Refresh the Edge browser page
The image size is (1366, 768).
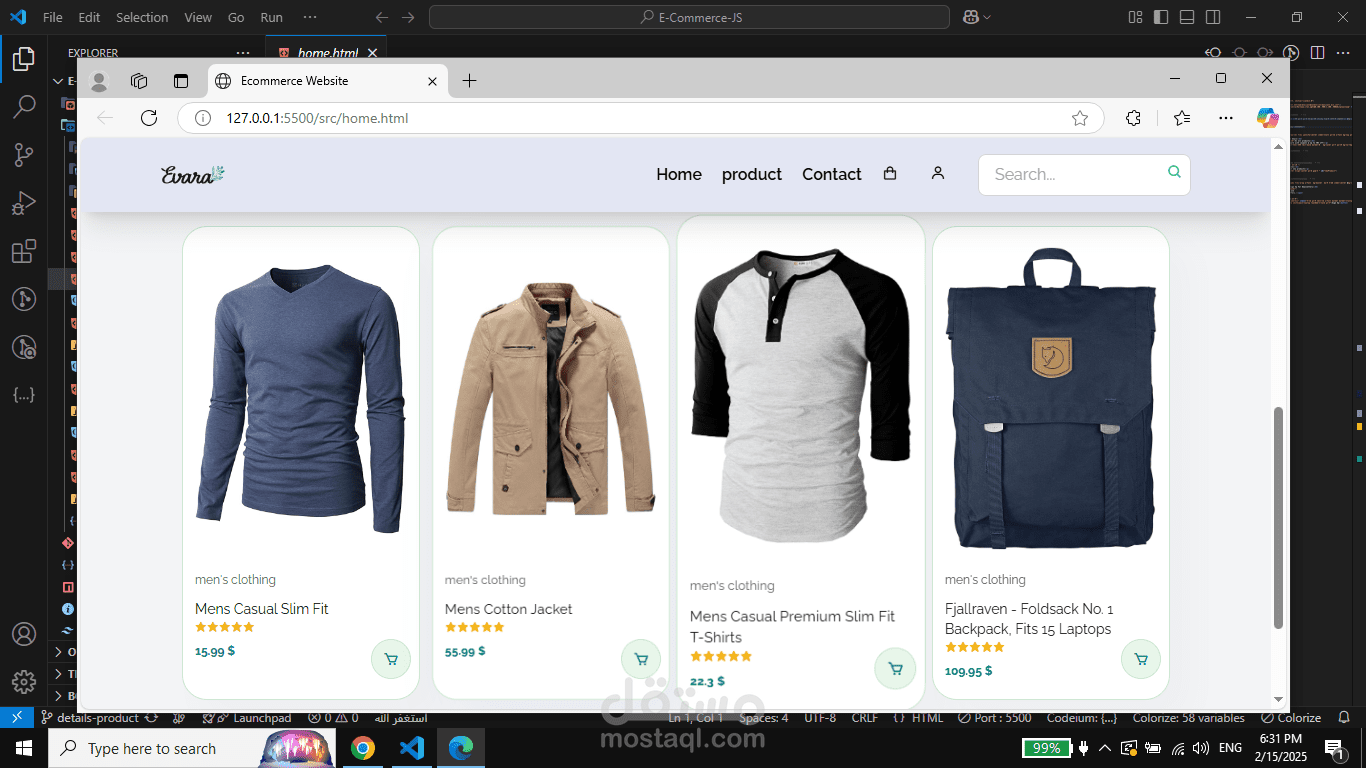coord(149,118)
